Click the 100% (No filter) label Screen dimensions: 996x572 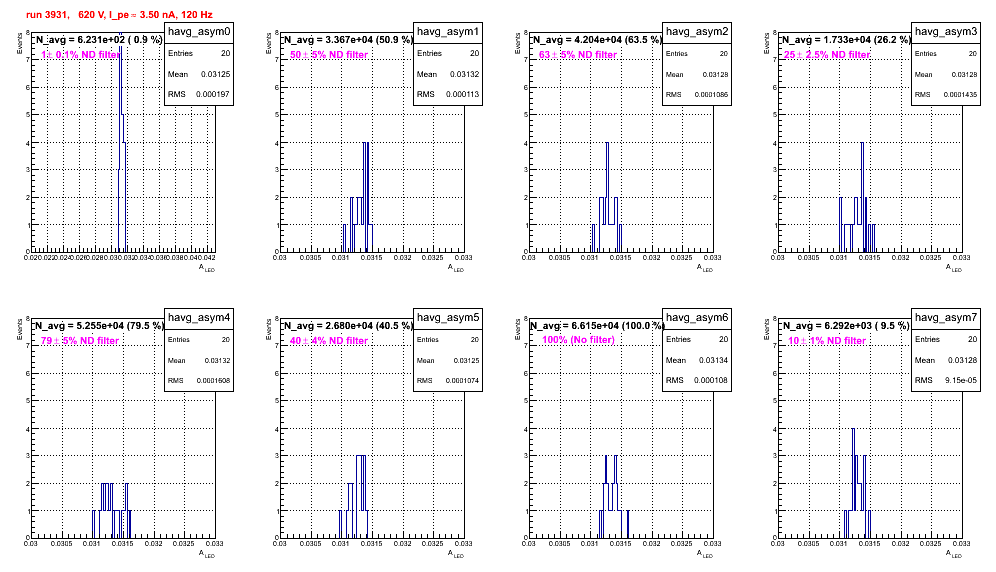pyautogui.click(x=579, y=340)
